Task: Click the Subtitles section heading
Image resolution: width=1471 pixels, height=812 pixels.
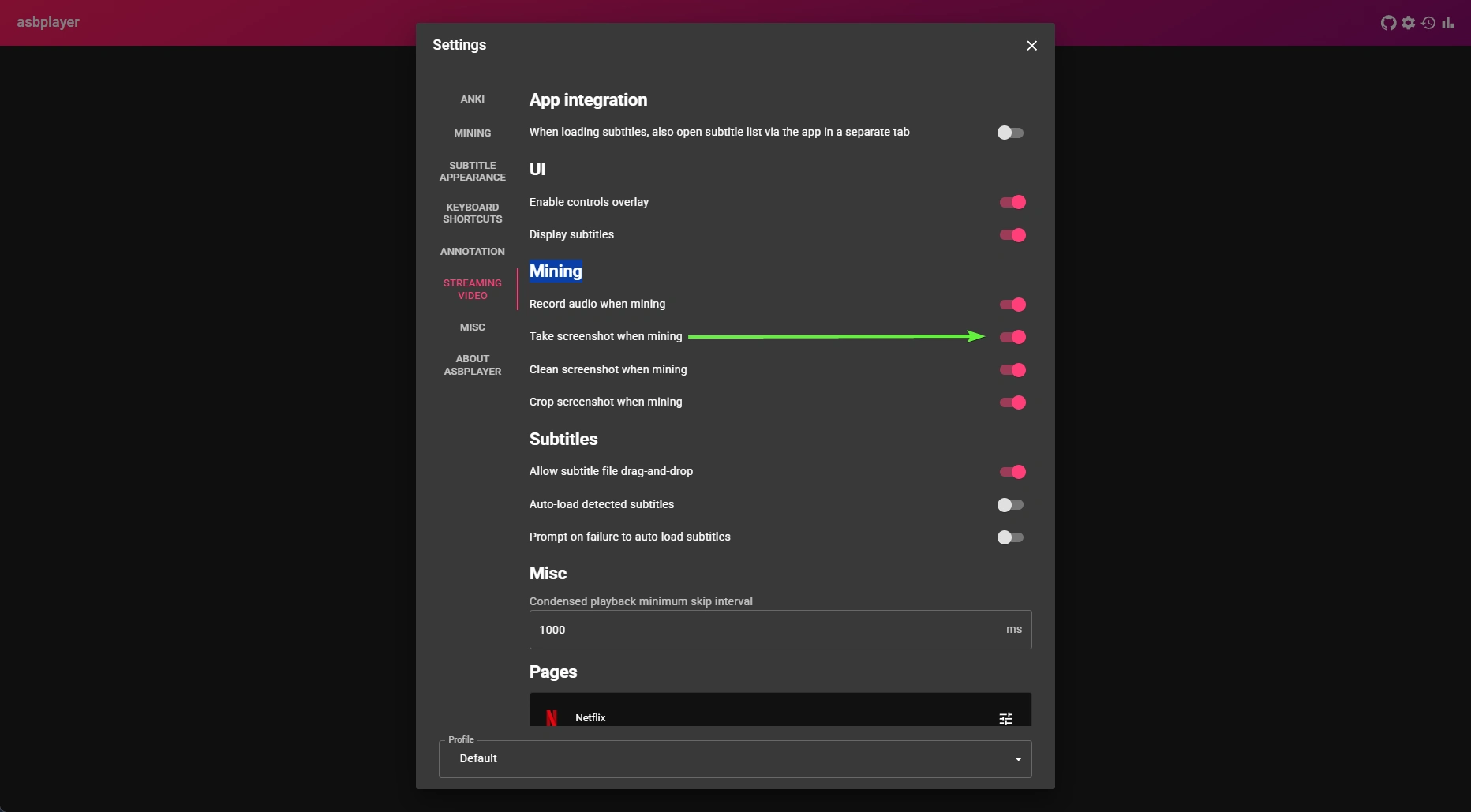Action: [x=563, y=439]
